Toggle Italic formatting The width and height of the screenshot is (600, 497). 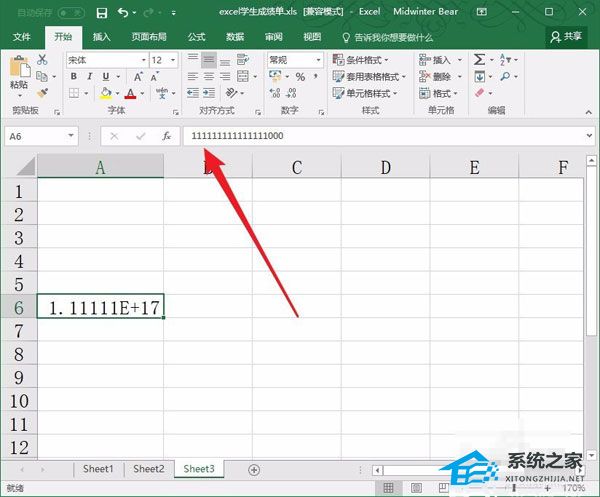point(90,77)
